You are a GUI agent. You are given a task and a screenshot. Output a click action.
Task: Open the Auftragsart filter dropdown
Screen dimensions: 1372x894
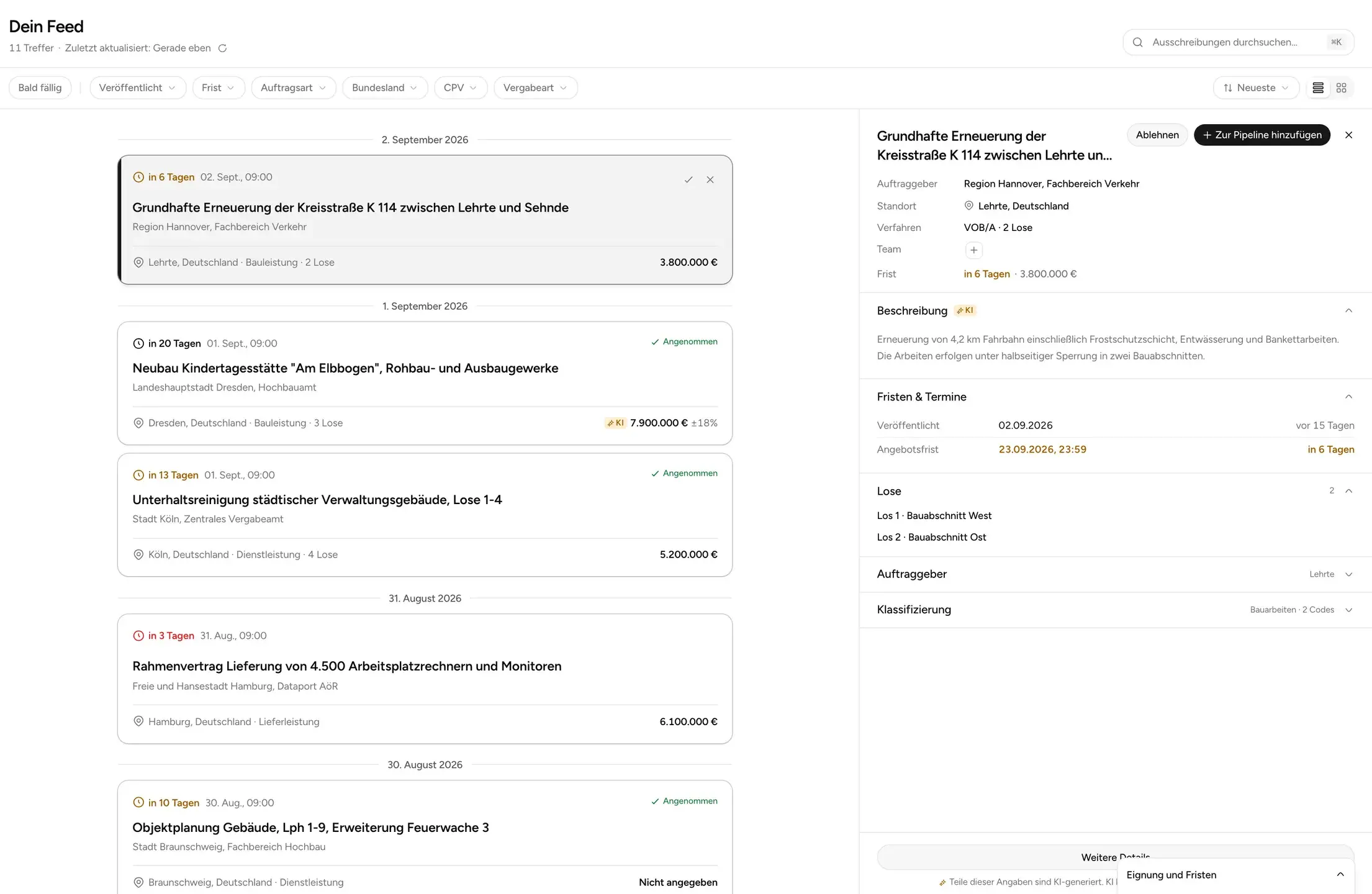tap(294, 88)
